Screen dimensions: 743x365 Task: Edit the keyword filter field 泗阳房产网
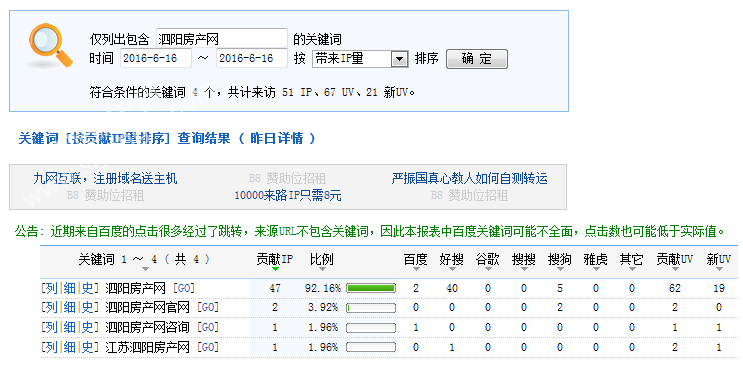(222, 38)
